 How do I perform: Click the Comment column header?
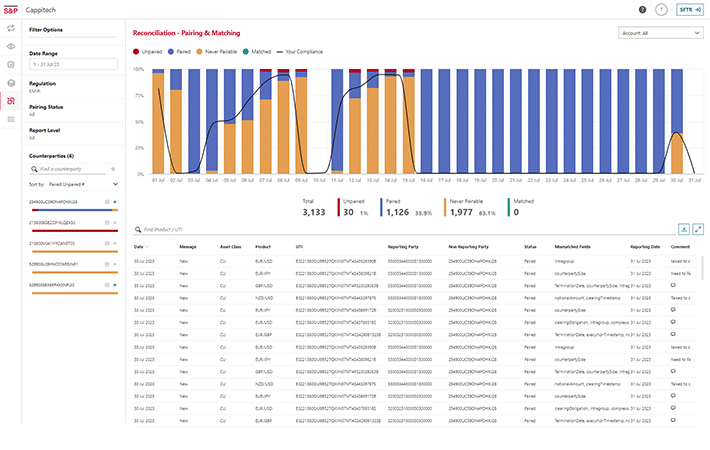[680, 247]
